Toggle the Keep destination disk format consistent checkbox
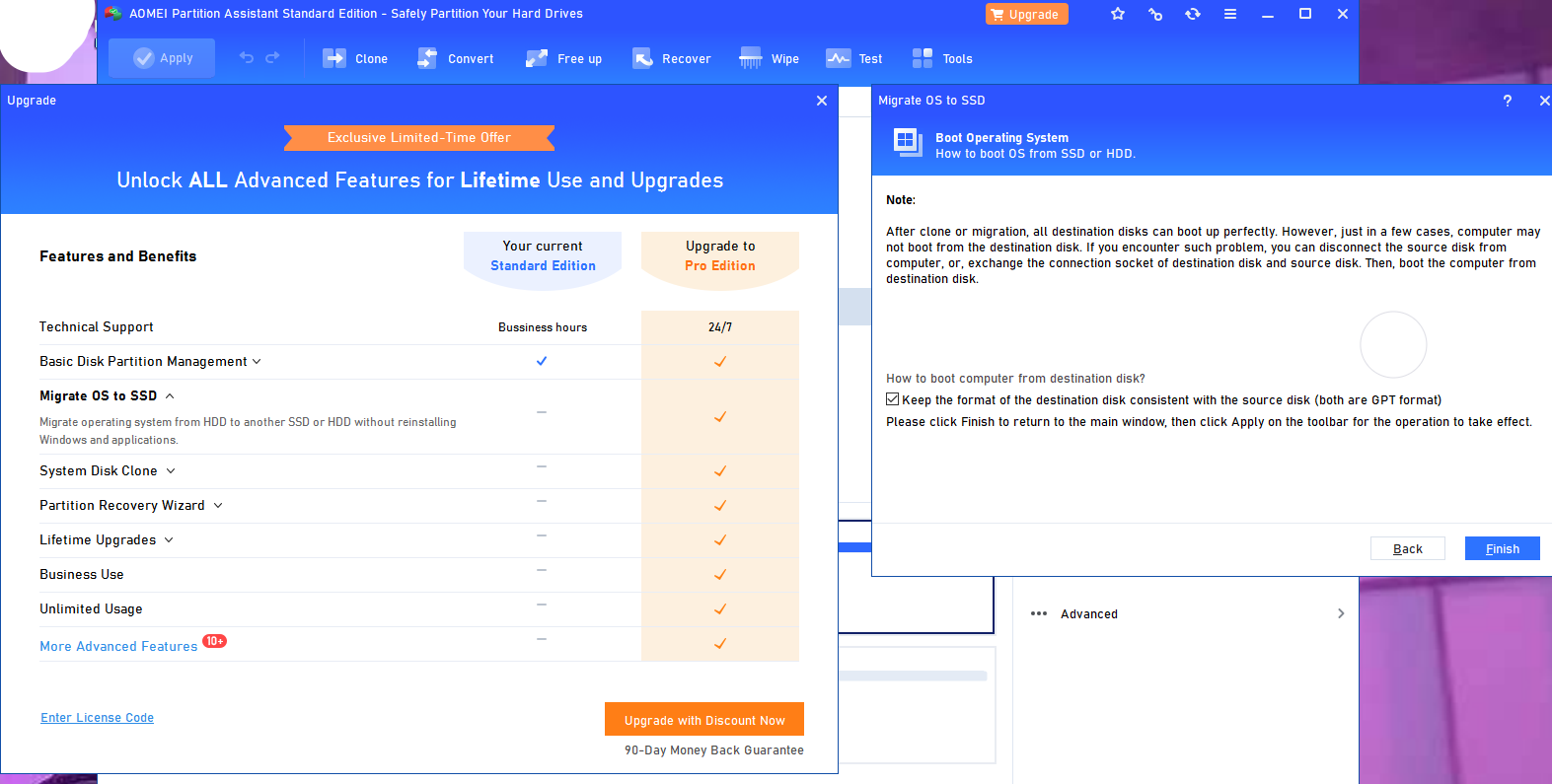The width and height of the screenshot is (1552, 784). pos(893,399)
